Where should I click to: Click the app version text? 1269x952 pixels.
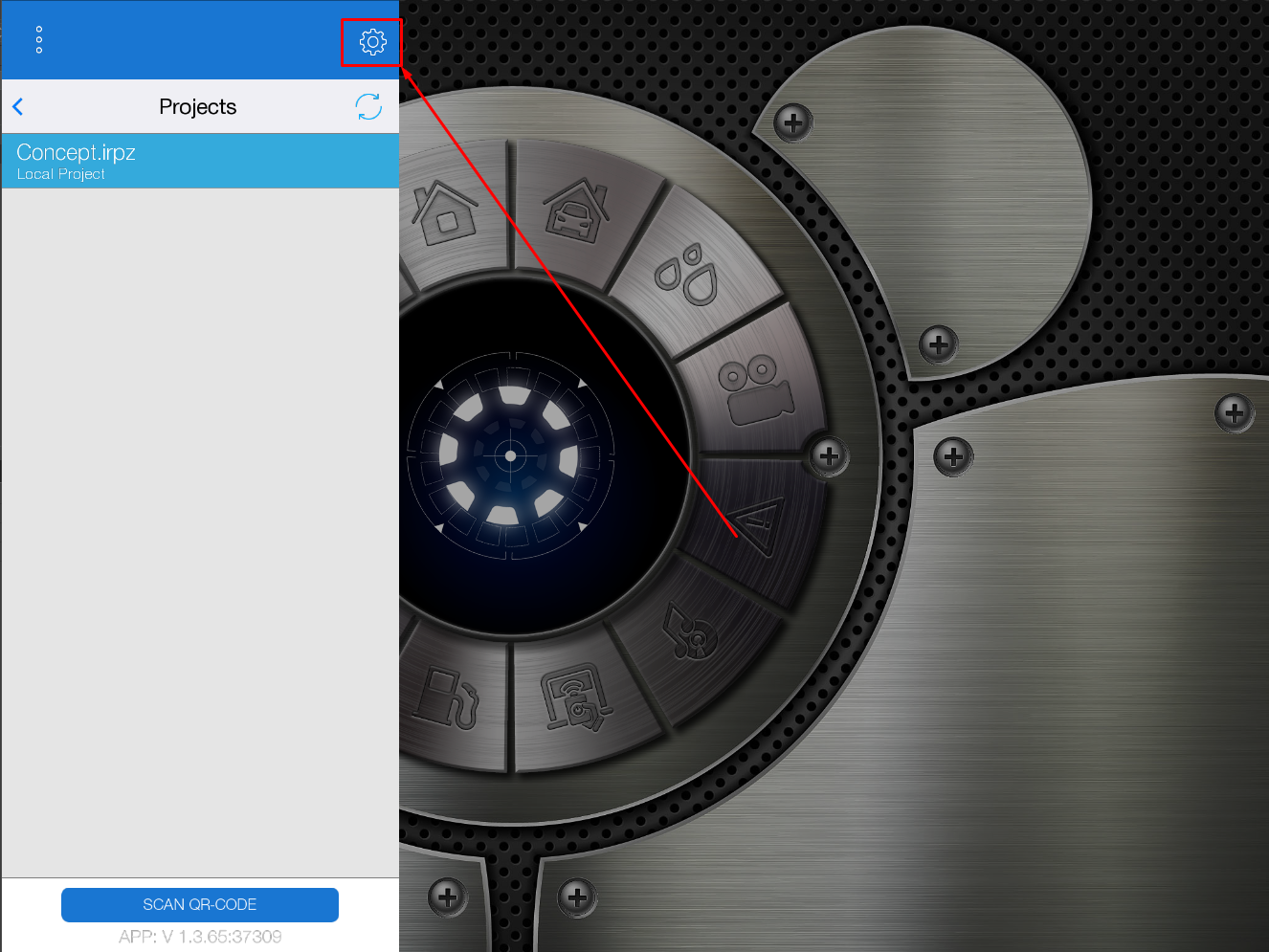pos(200,937)
